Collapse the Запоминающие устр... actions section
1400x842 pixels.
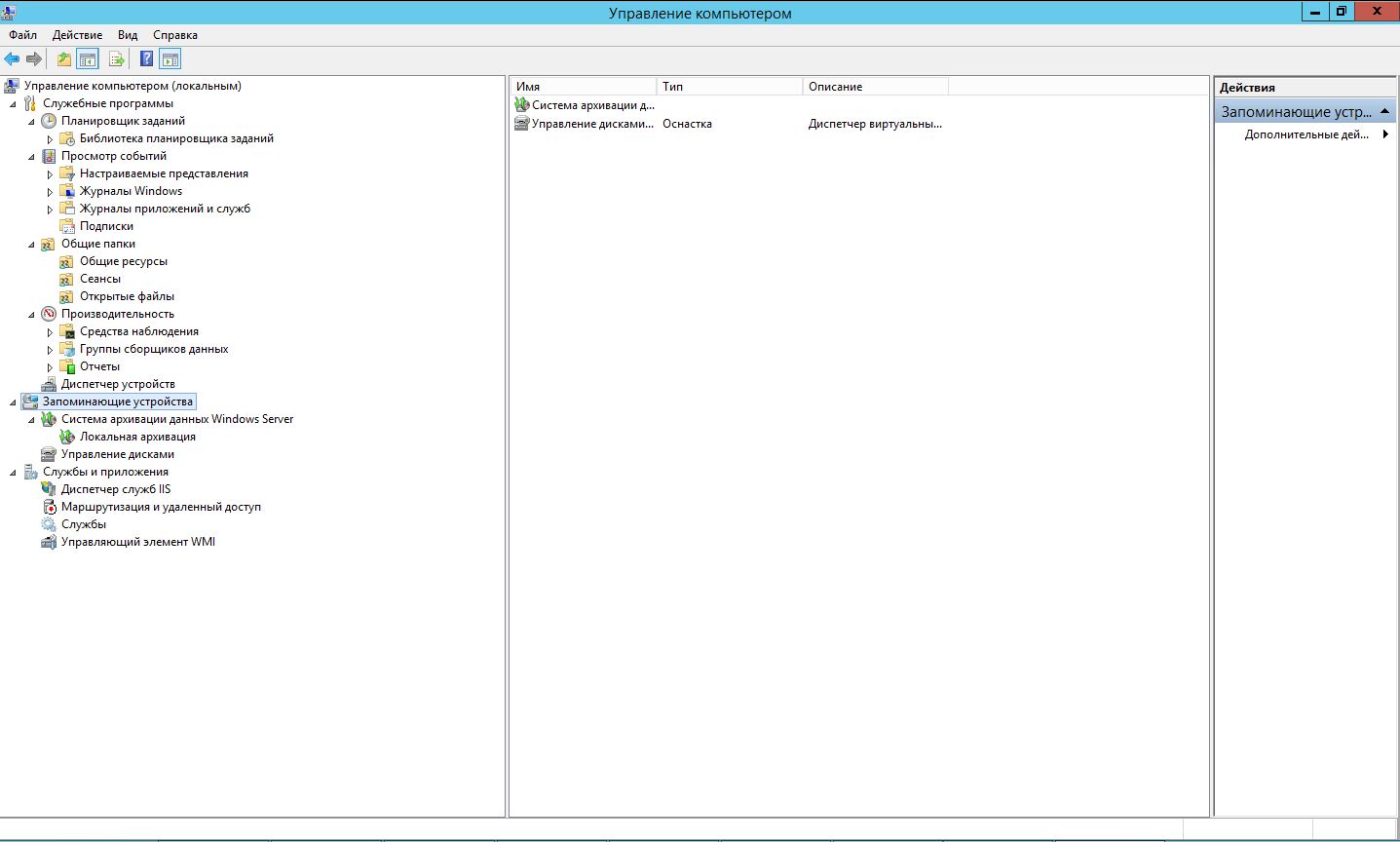click(x=1385, y=111)
